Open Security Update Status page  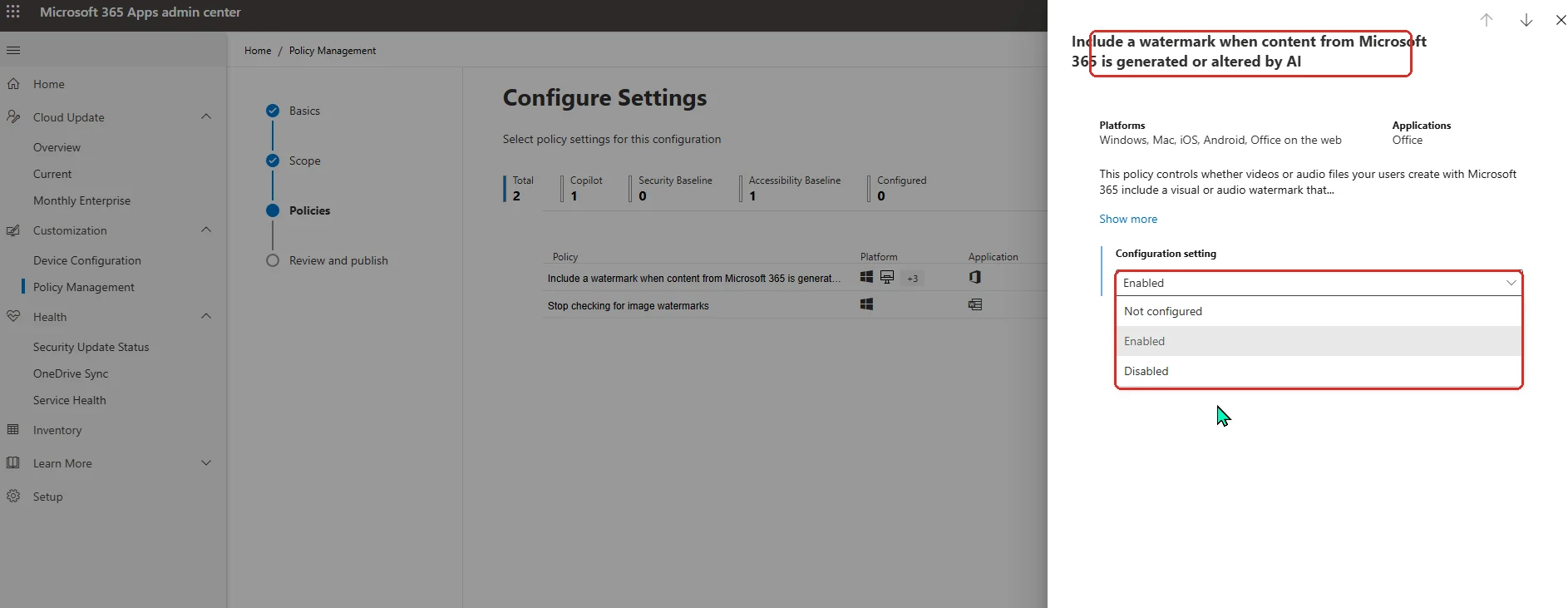[x=91, y=347]
